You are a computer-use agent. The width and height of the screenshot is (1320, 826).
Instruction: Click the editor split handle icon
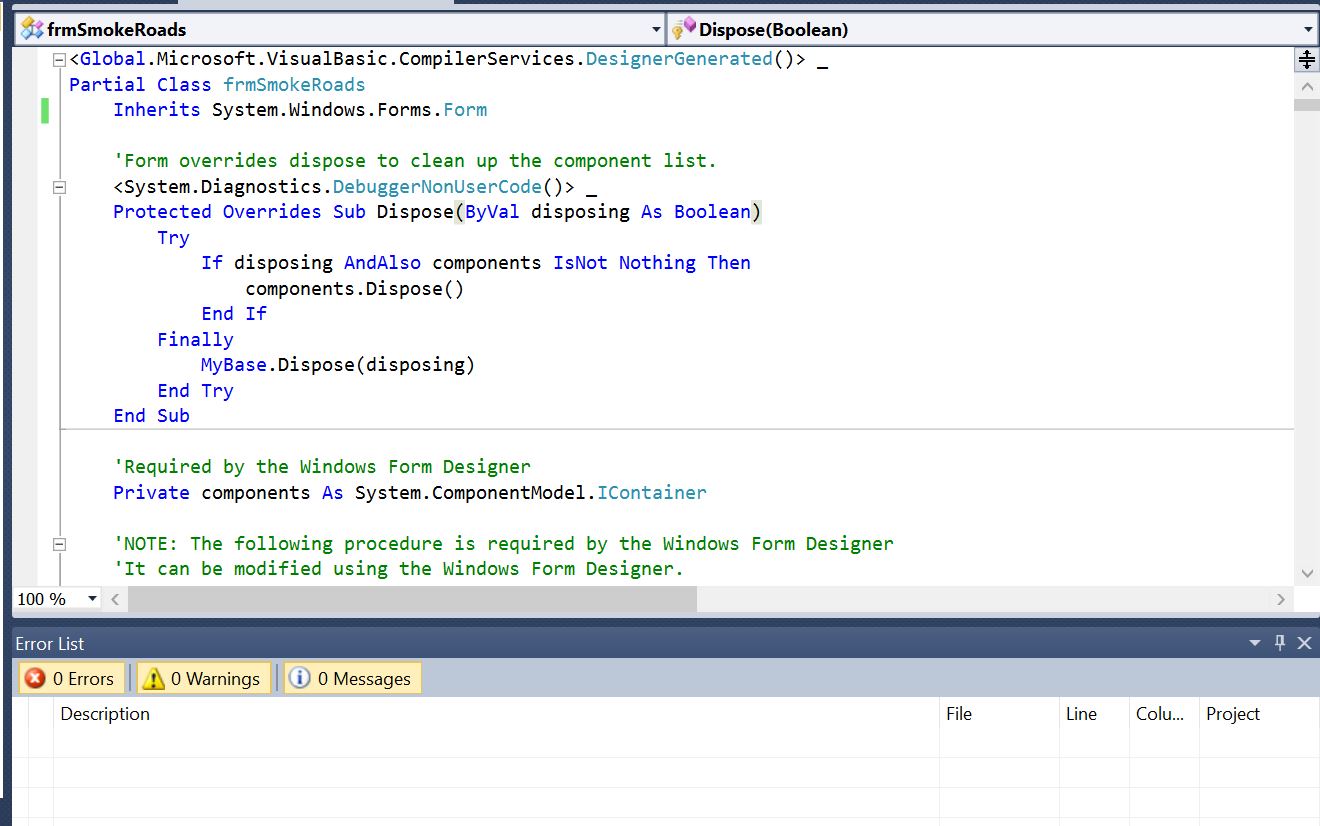point(1306,59)
